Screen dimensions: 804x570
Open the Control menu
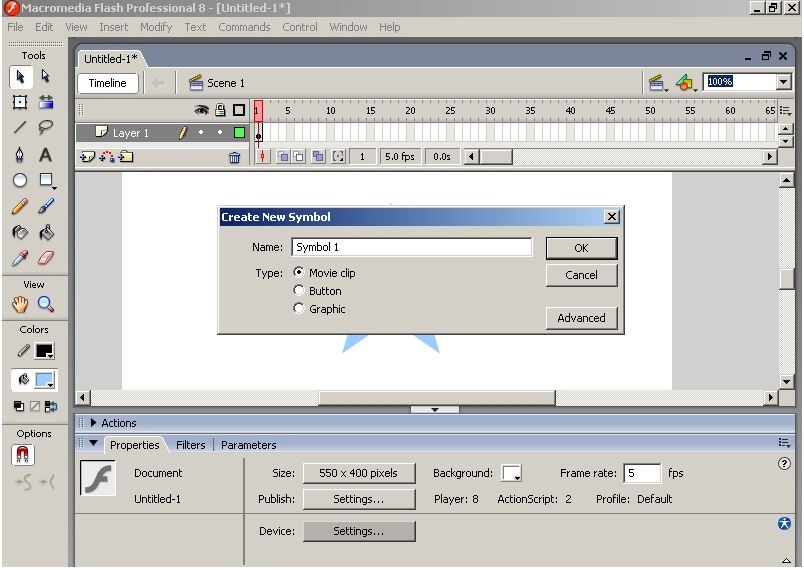click(x=299, y=27)
